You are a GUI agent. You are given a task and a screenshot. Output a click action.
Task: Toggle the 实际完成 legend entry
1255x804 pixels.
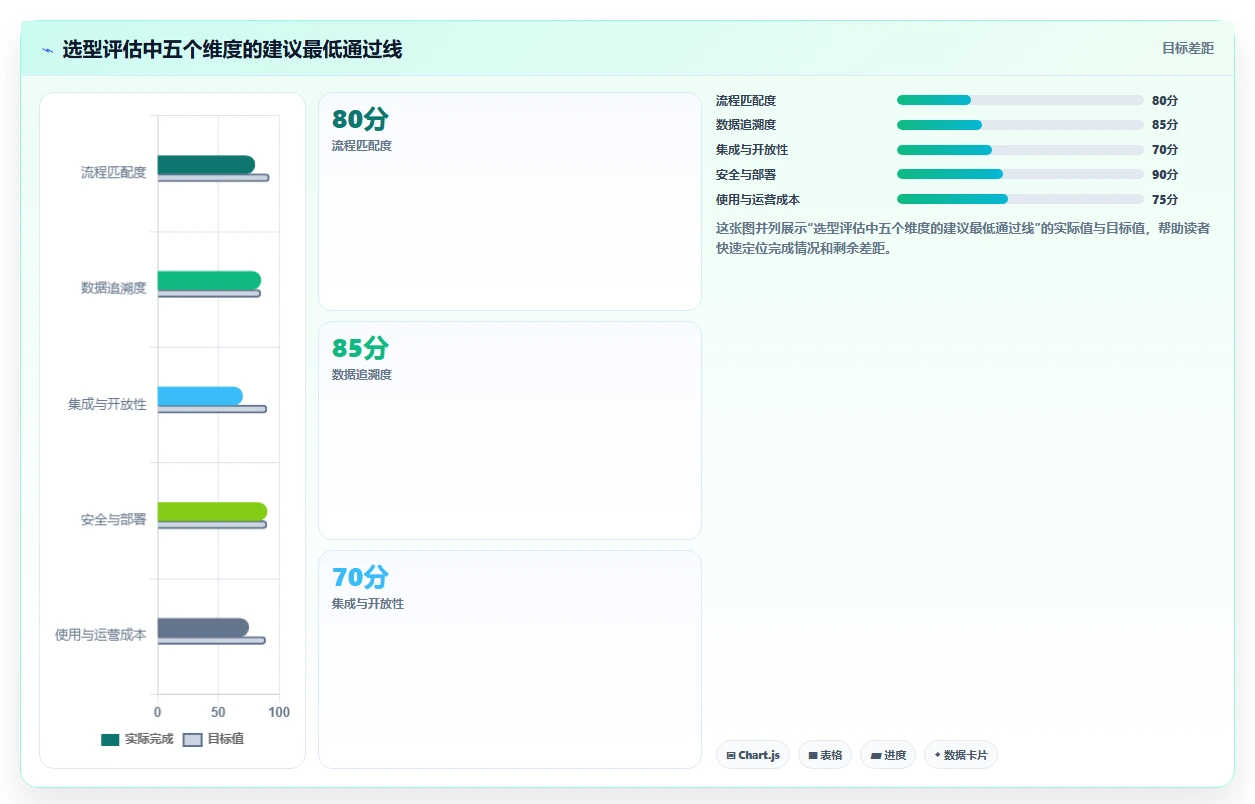click(137, 739)
